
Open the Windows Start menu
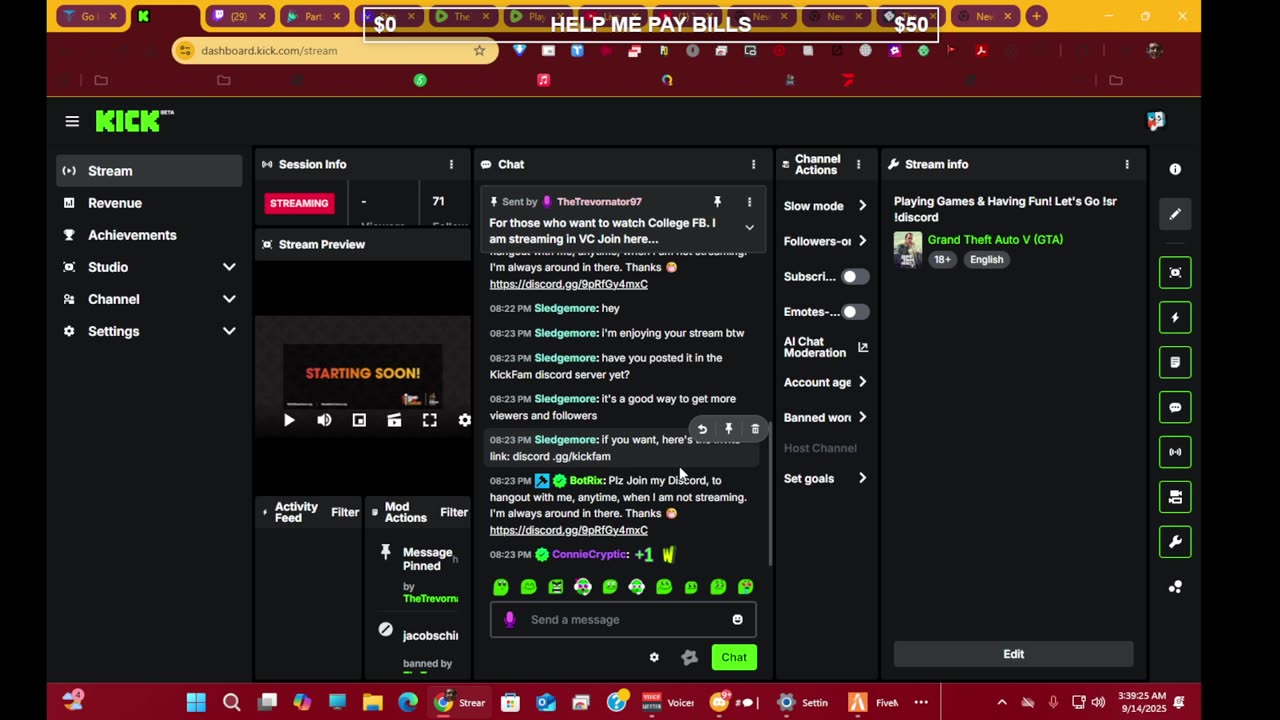[196, 702]
